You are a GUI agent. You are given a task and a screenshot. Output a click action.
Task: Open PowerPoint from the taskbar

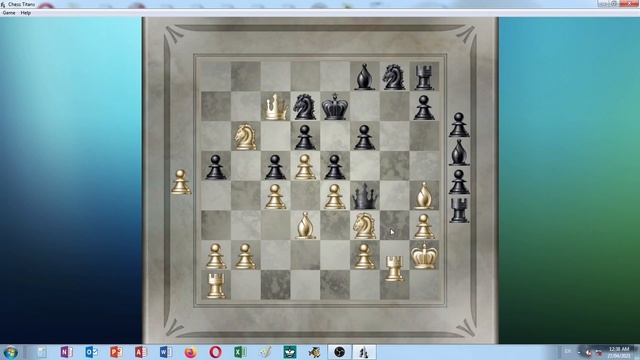pos(116,352)
